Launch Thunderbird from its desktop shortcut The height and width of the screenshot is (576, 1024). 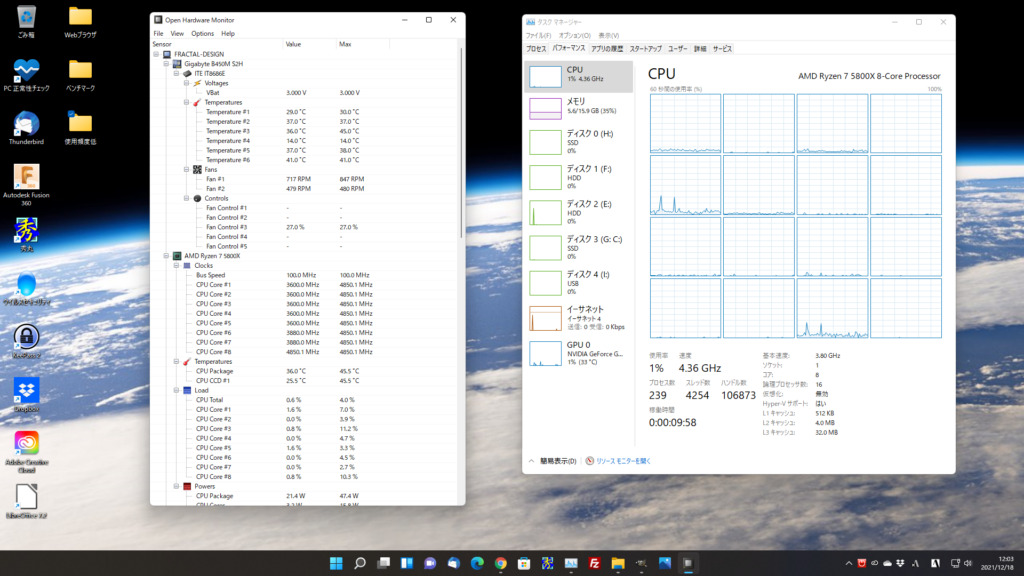(26, 128)
